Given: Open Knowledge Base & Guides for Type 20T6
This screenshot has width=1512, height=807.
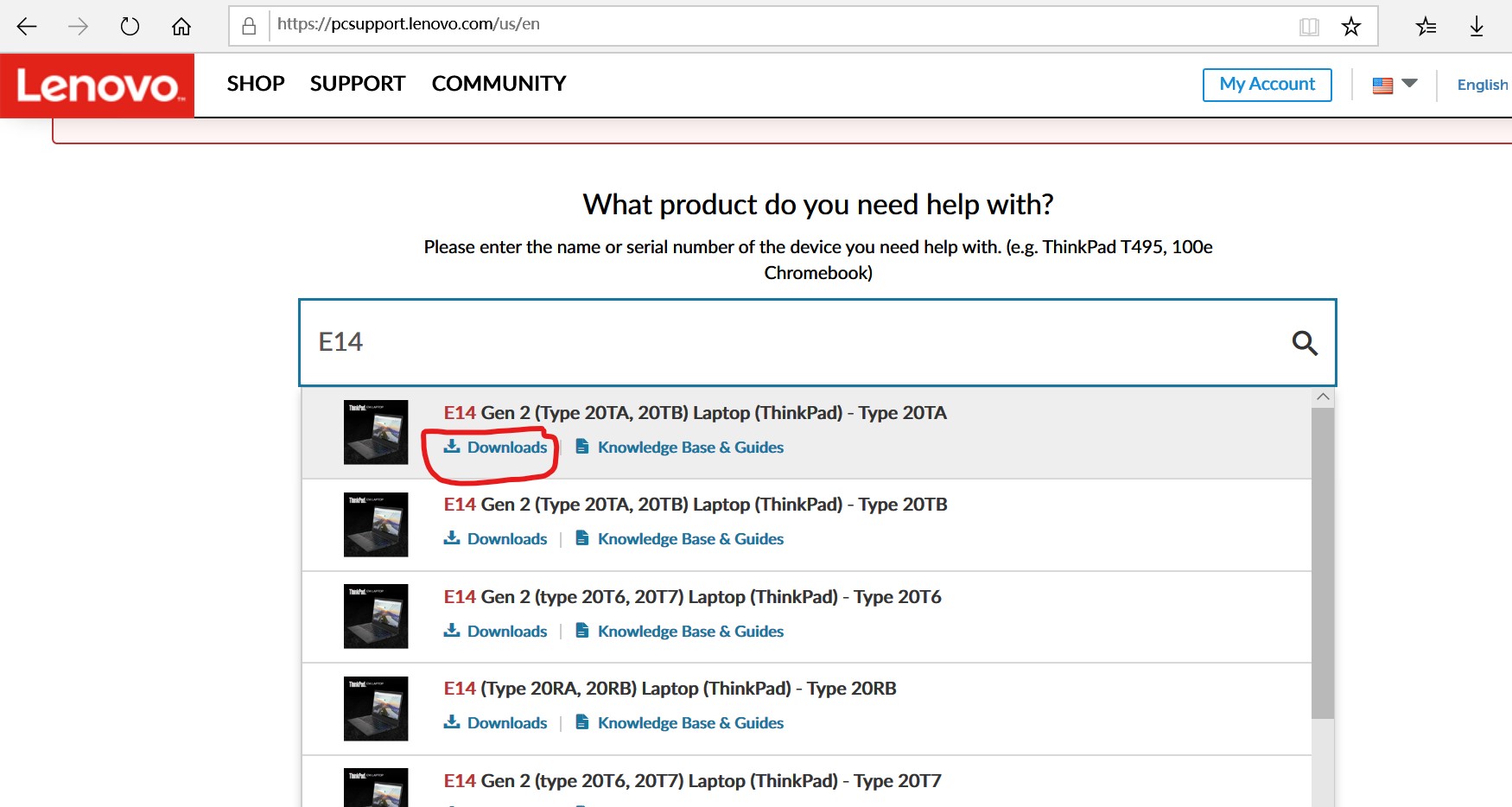Looking at the screenshot, I should (690, 632).
